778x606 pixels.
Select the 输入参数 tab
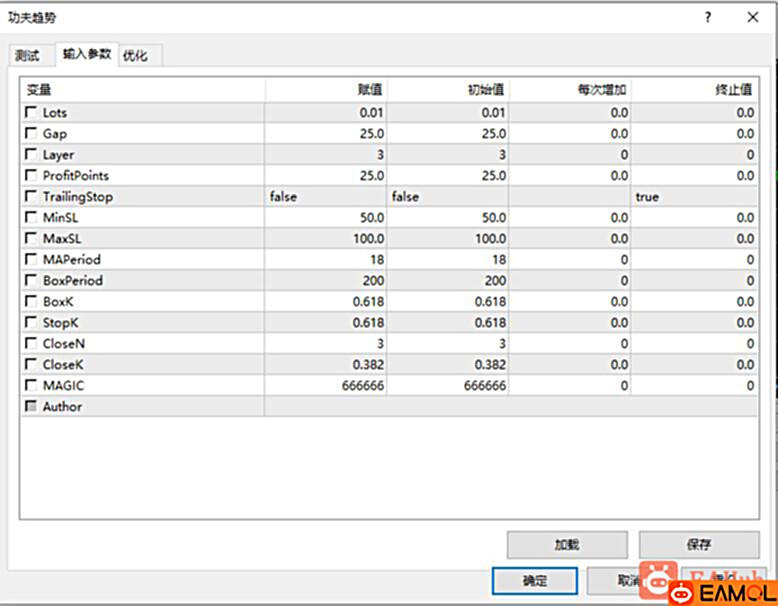(x=86, y=54)
